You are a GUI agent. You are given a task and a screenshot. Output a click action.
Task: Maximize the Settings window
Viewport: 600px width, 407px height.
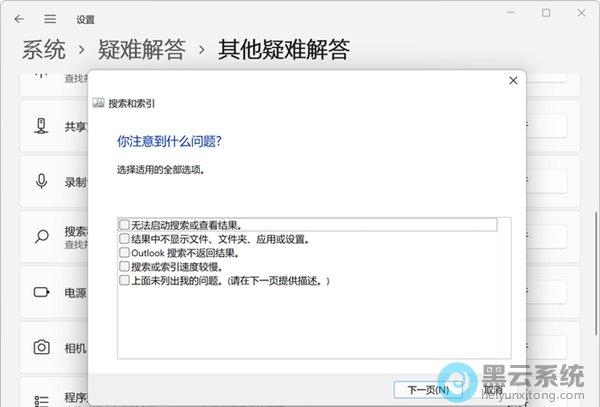point(546,13)
